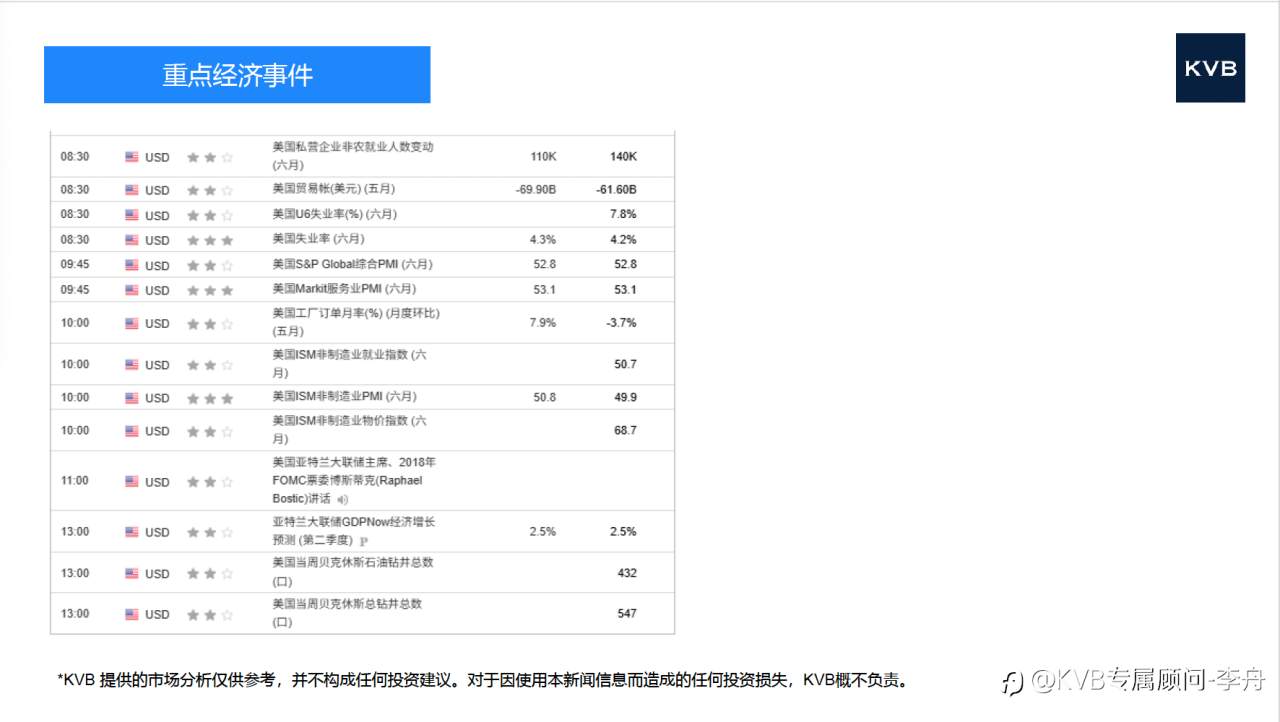Open the 亚特兰大联储GDPNow经济增长预测 event

tap(354, 531)
